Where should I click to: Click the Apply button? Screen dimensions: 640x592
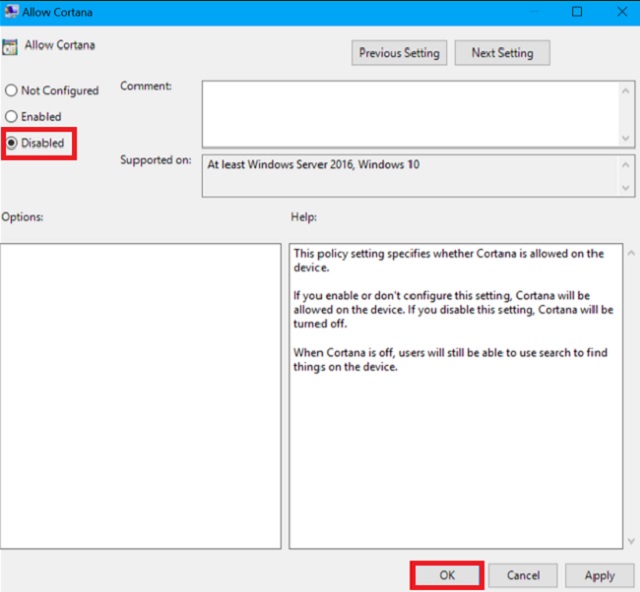(x=600, y=575)
